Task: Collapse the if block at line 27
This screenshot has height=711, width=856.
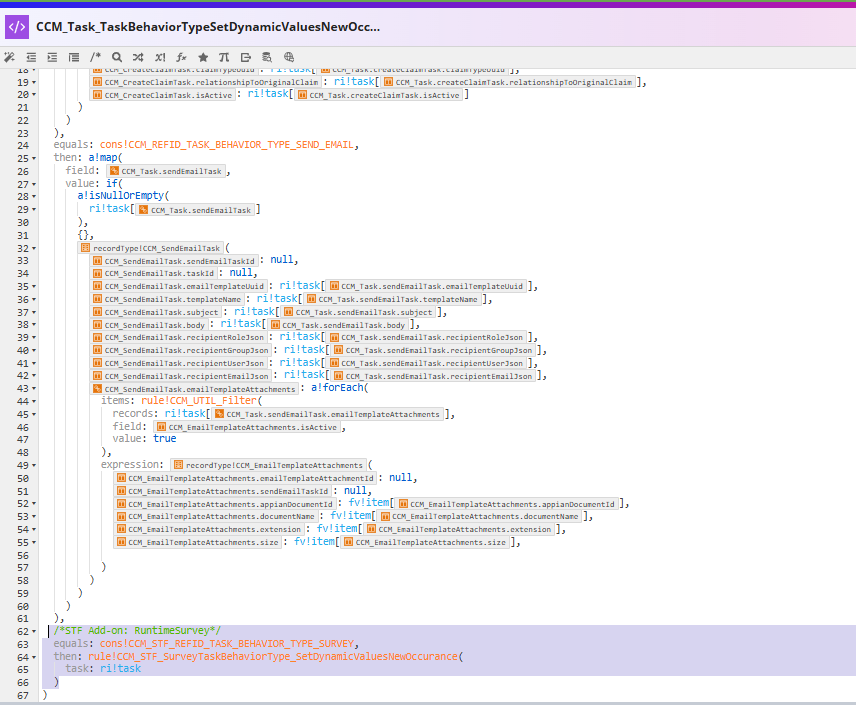Action: coord(34,185)
